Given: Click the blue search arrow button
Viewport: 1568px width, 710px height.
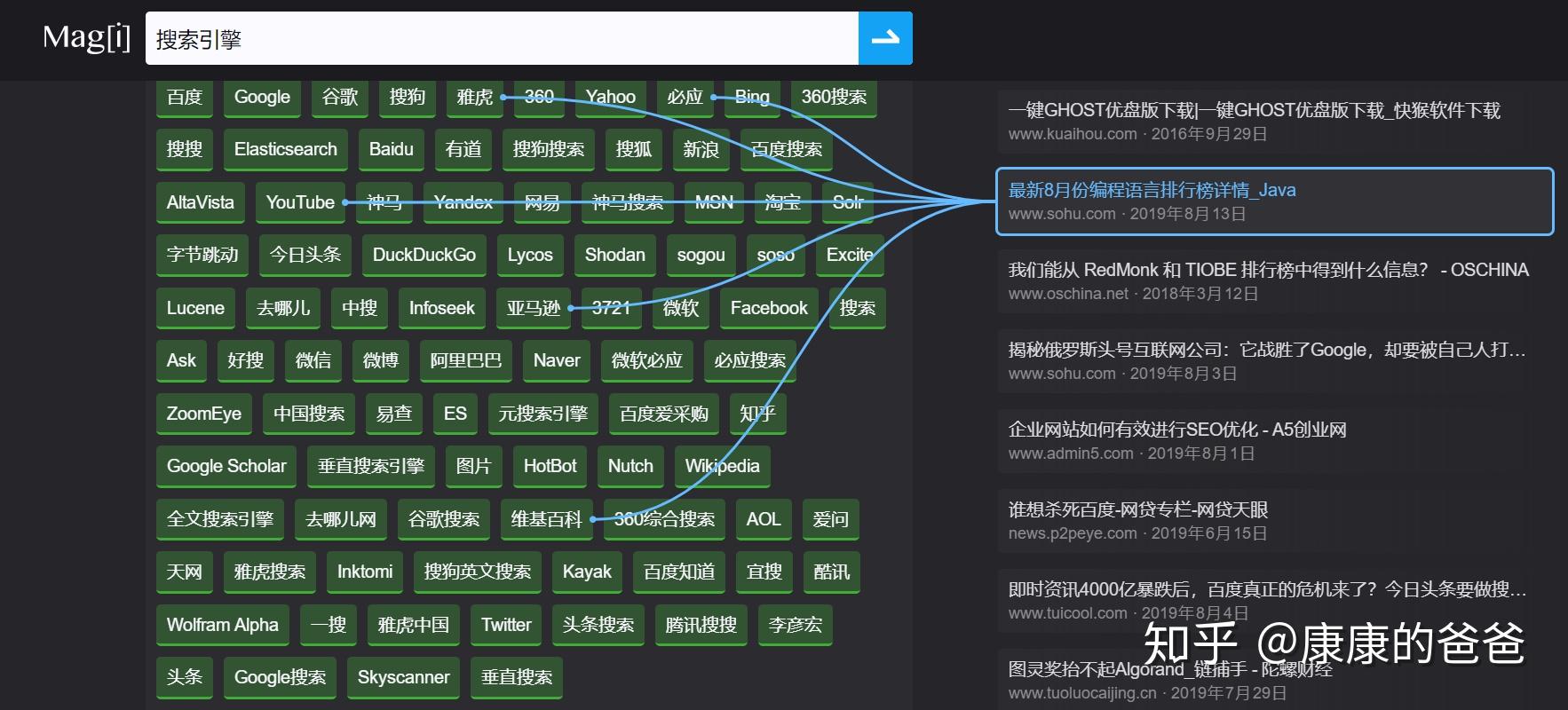Looking at the screenshot, I should click(885, 38).
